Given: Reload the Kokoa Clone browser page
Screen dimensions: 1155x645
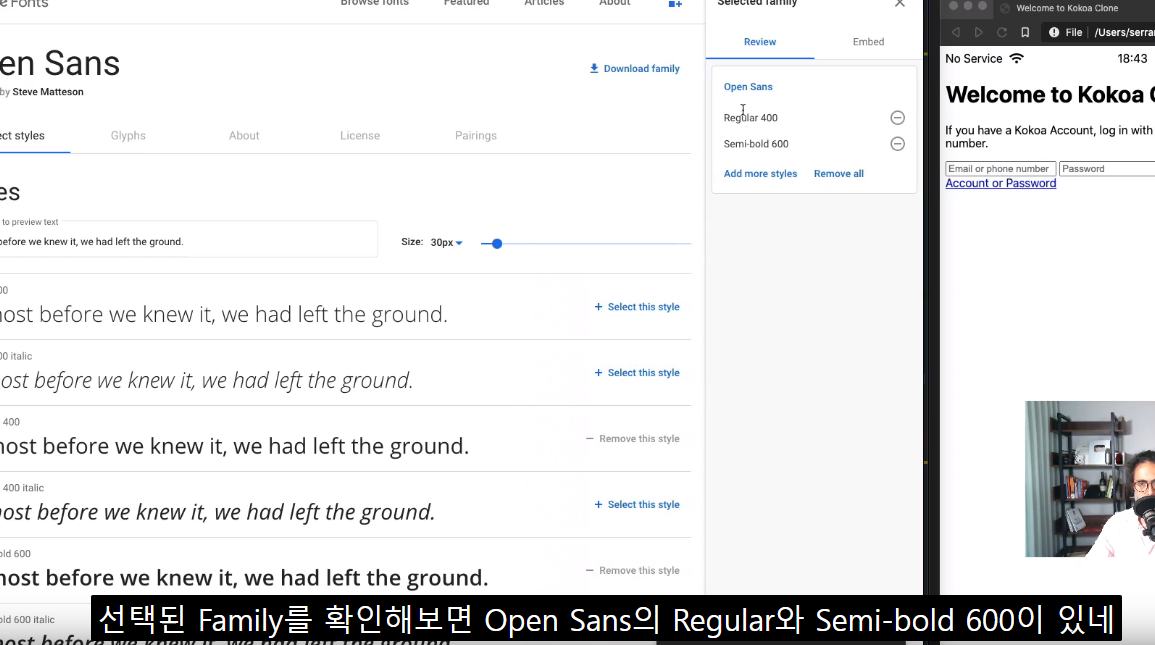Looking at the screenshot, I should click(1002, 32).
